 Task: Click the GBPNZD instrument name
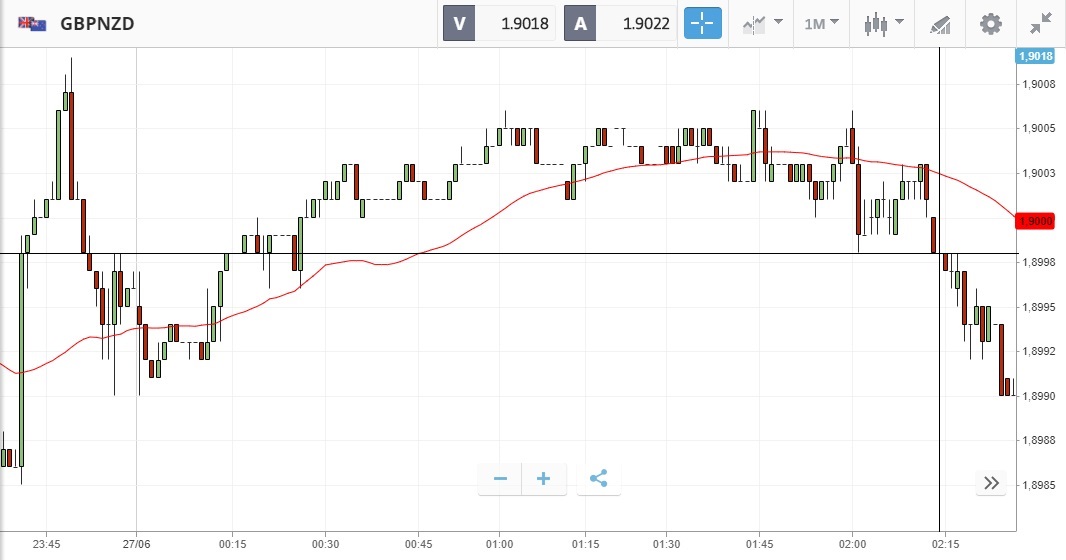pyautogui.click(x=97, y=23)
